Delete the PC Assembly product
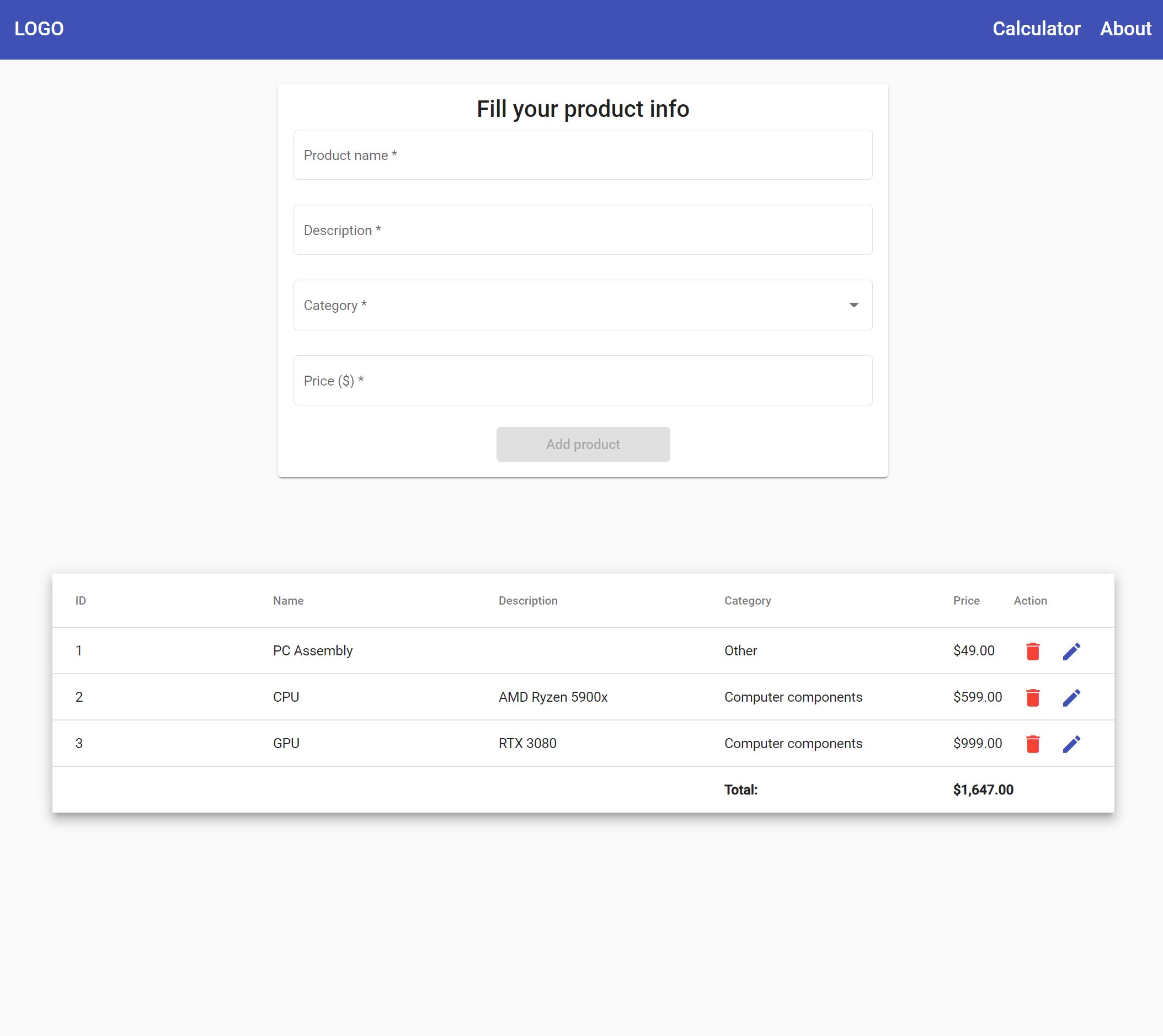The width and height of the screenshot is (1163, 1036). [x=1032, y=650]
